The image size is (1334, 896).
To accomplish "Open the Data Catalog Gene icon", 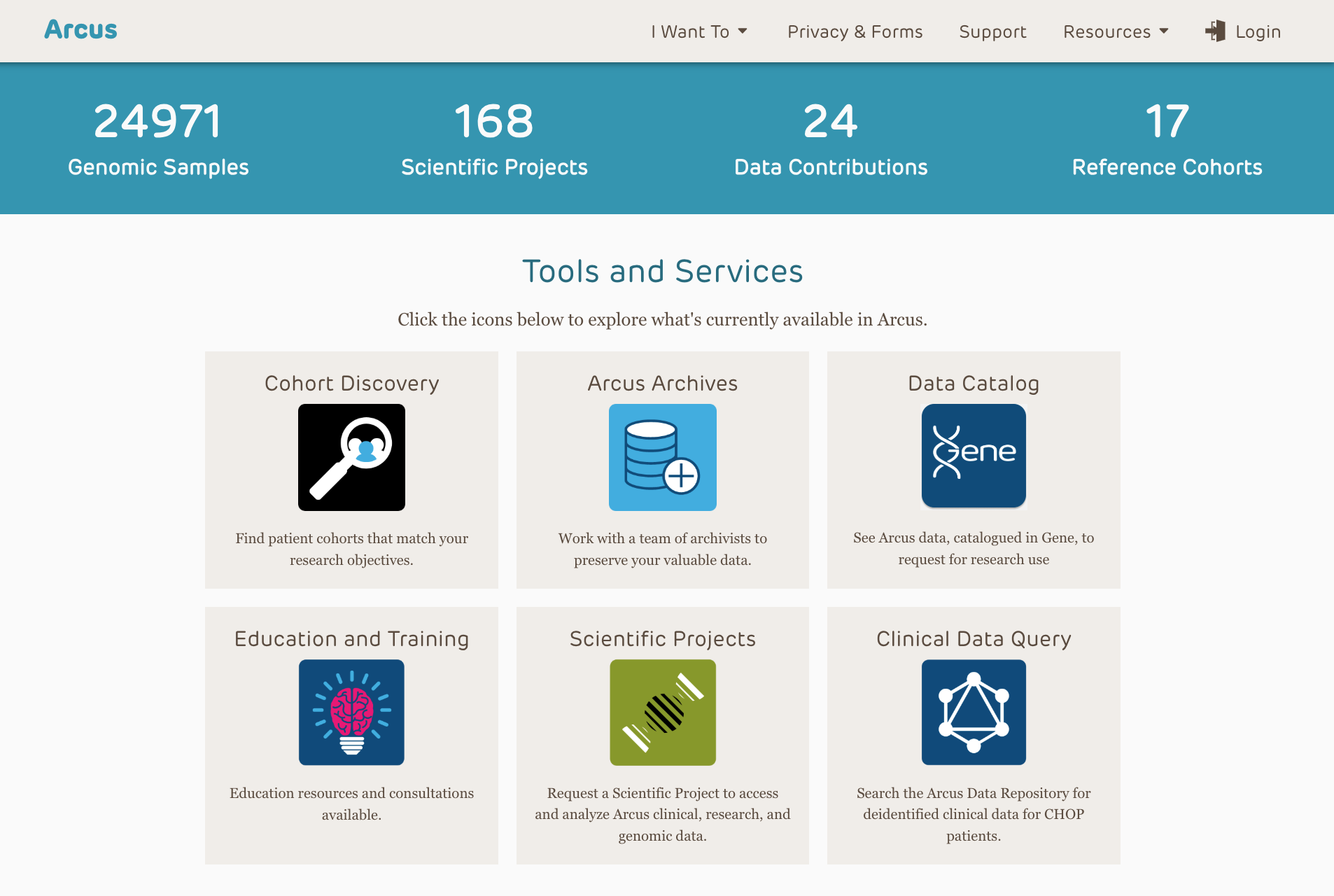I will [973, 456].
